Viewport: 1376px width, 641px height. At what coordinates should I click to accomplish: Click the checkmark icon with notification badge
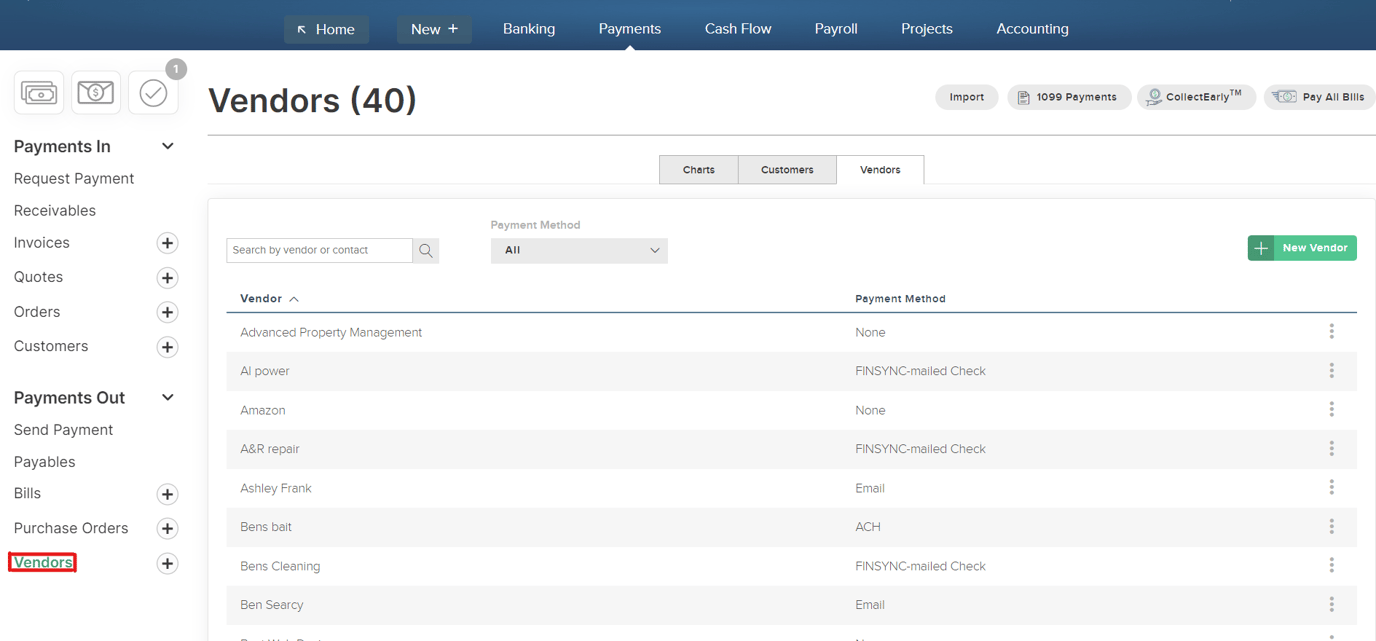pos(153,93)
